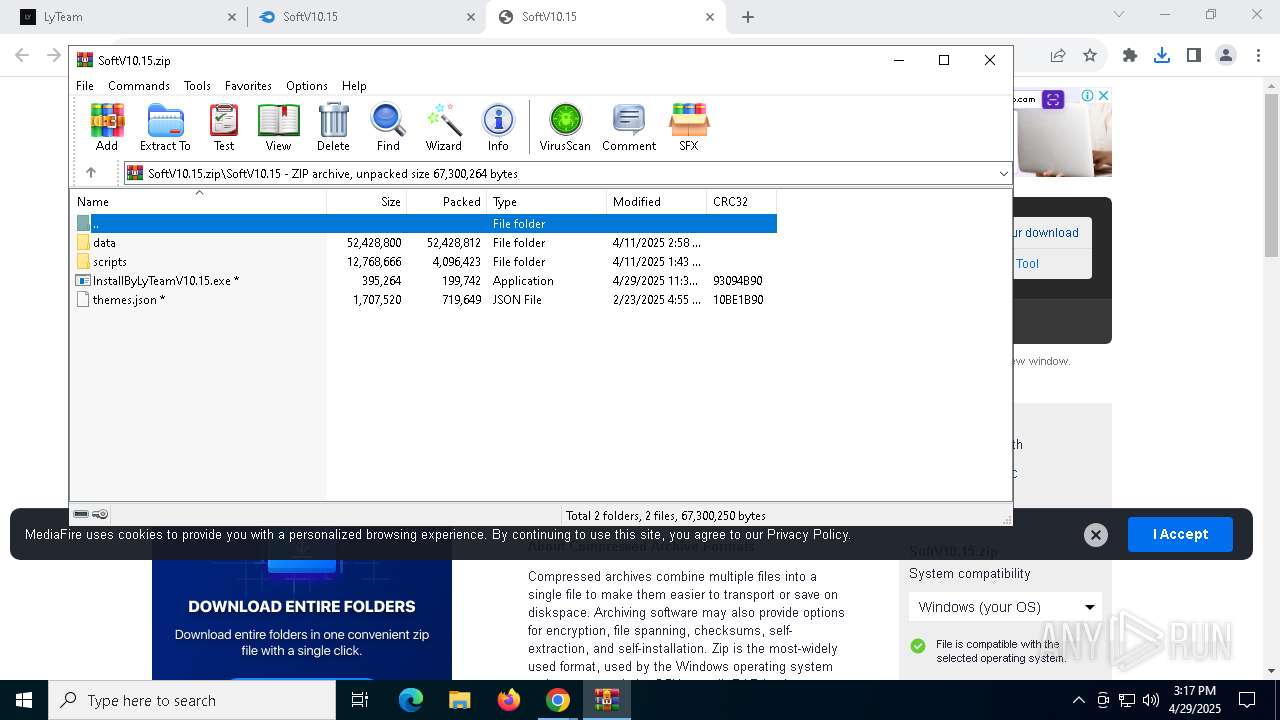Screen dimensions: 1280x720
Task: Switch to the LyTeam browser tab
Action: (130, 17)
